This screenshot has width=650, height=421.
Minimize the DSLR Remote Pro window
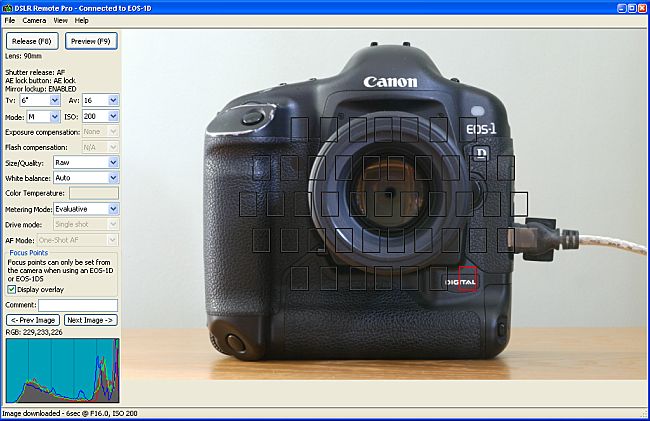point(621,8)
